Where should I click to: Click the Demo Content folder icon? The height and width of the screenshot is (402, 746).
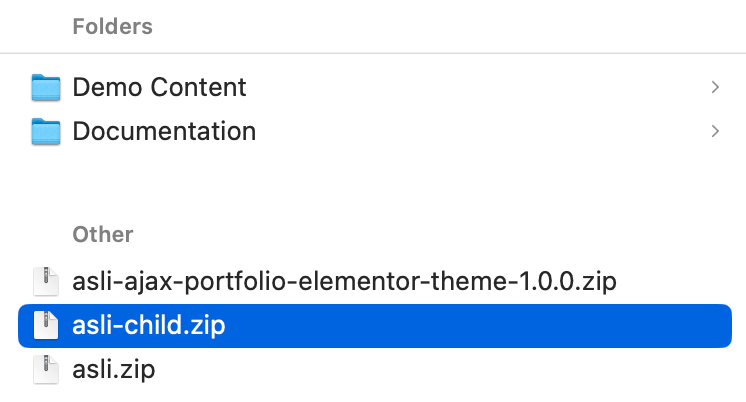coord(46,87)
